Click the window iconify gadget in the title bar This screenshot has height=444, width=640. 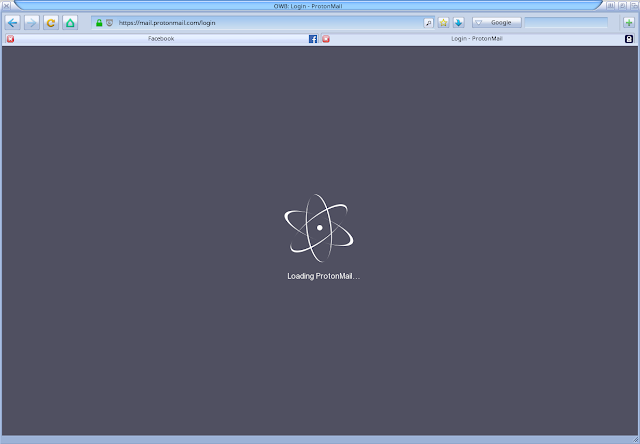pos(610,6)
